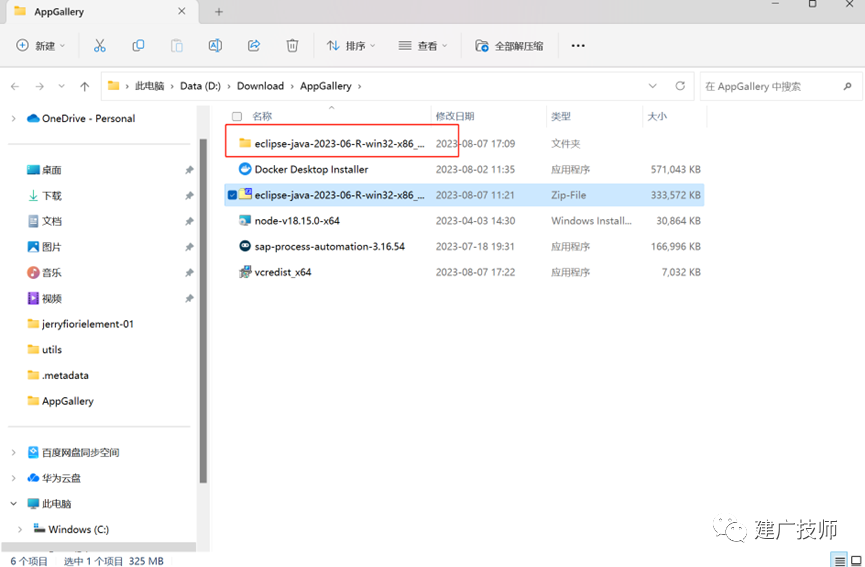Open jerryfiorielement-01 in sidebar
The width and height of the screenshot is (865, 567).
pyautogui.click(x=81, y=324)
